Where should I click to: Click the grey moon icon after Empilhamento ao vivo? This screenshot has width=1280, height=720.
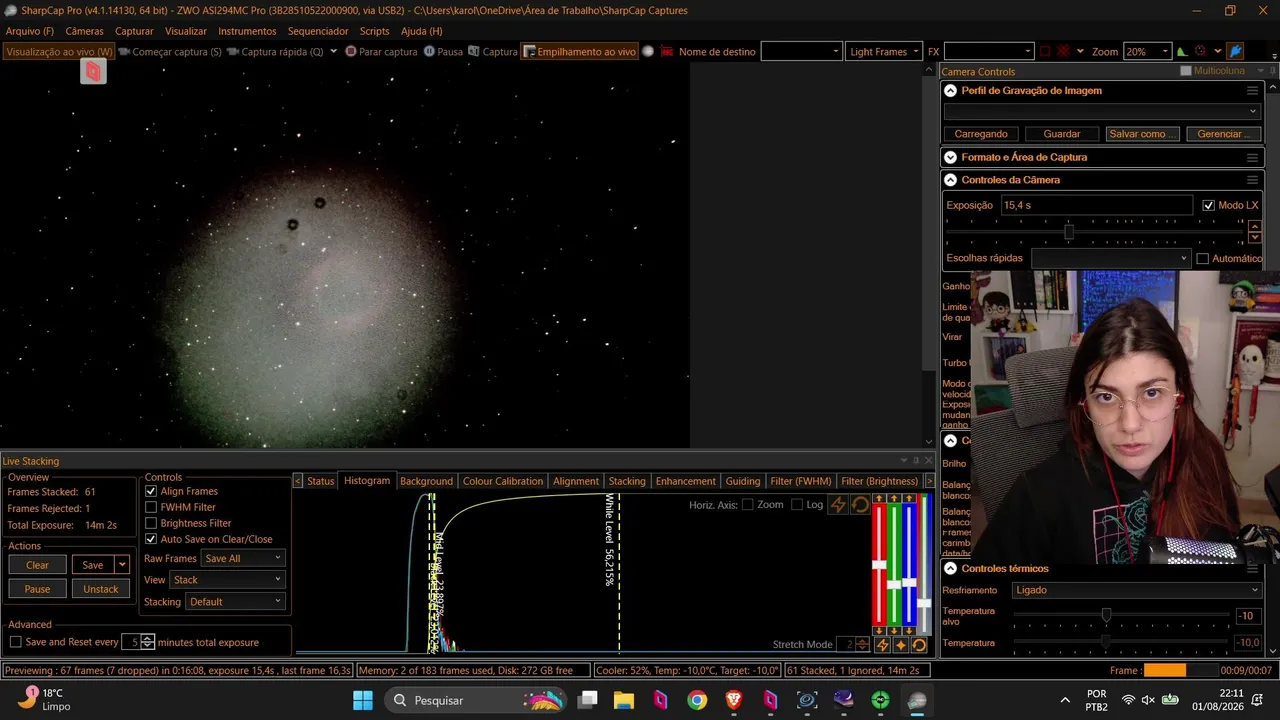coord(648,51)
